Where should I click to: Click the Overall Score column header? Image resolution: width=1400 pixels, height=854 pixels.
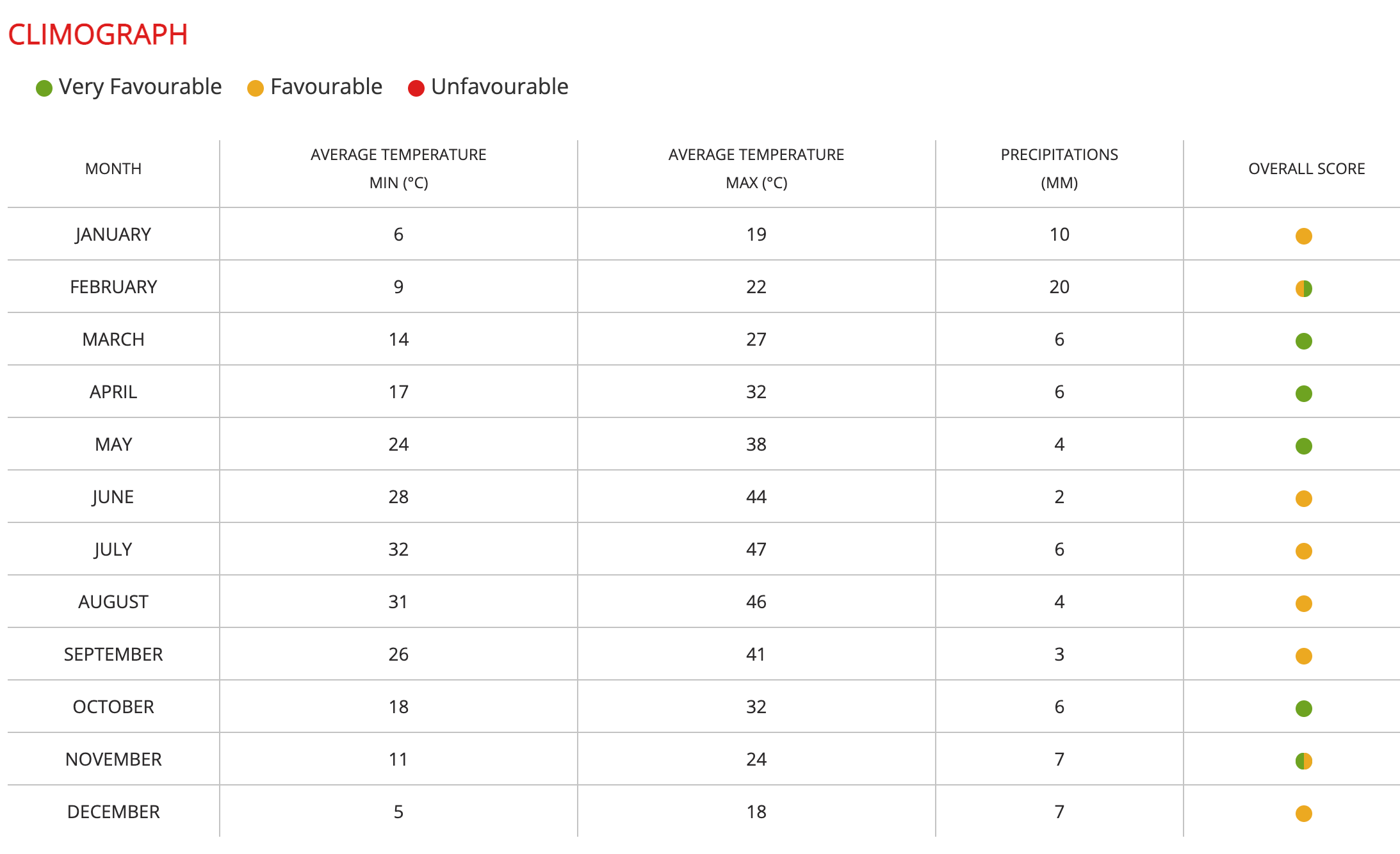[1306, 169]
